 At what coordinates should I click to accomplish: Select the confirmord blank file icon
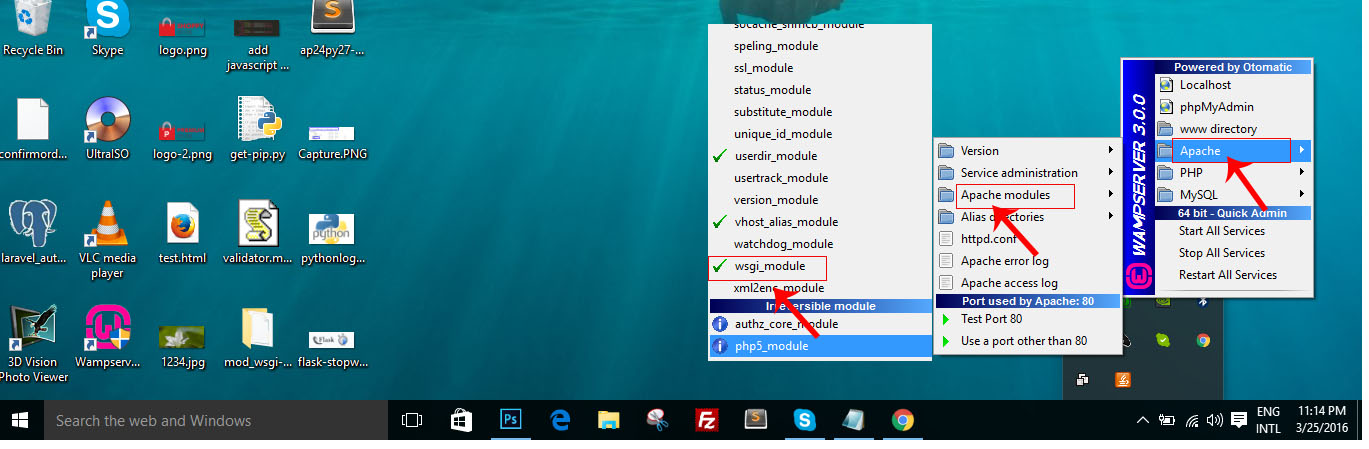tap(33, 129)
